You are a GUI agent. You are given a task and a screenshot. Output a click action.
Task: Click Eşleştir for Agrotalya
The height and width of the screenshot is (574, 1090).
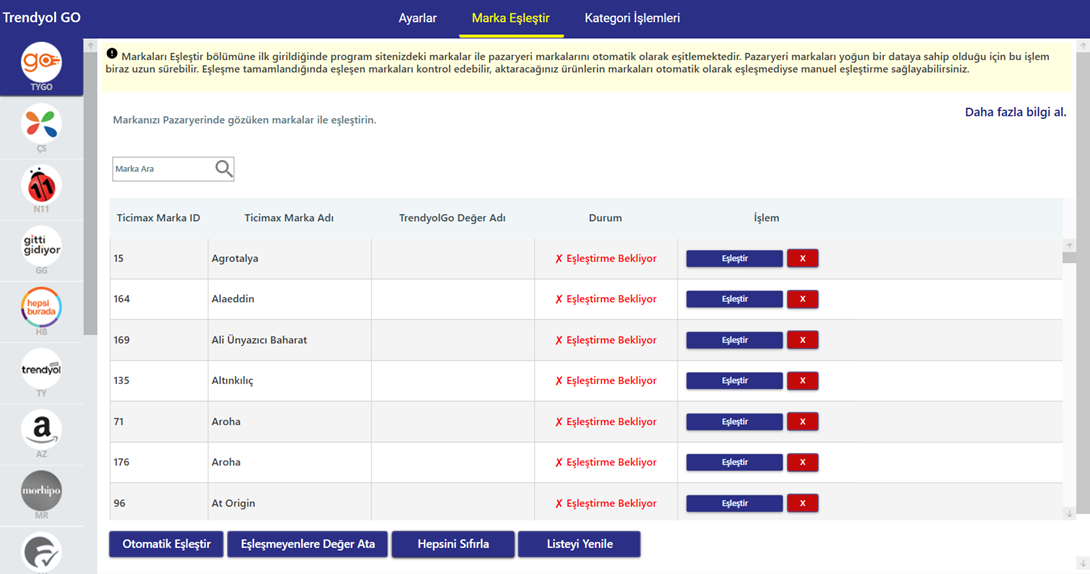click(x=734, y=259)
